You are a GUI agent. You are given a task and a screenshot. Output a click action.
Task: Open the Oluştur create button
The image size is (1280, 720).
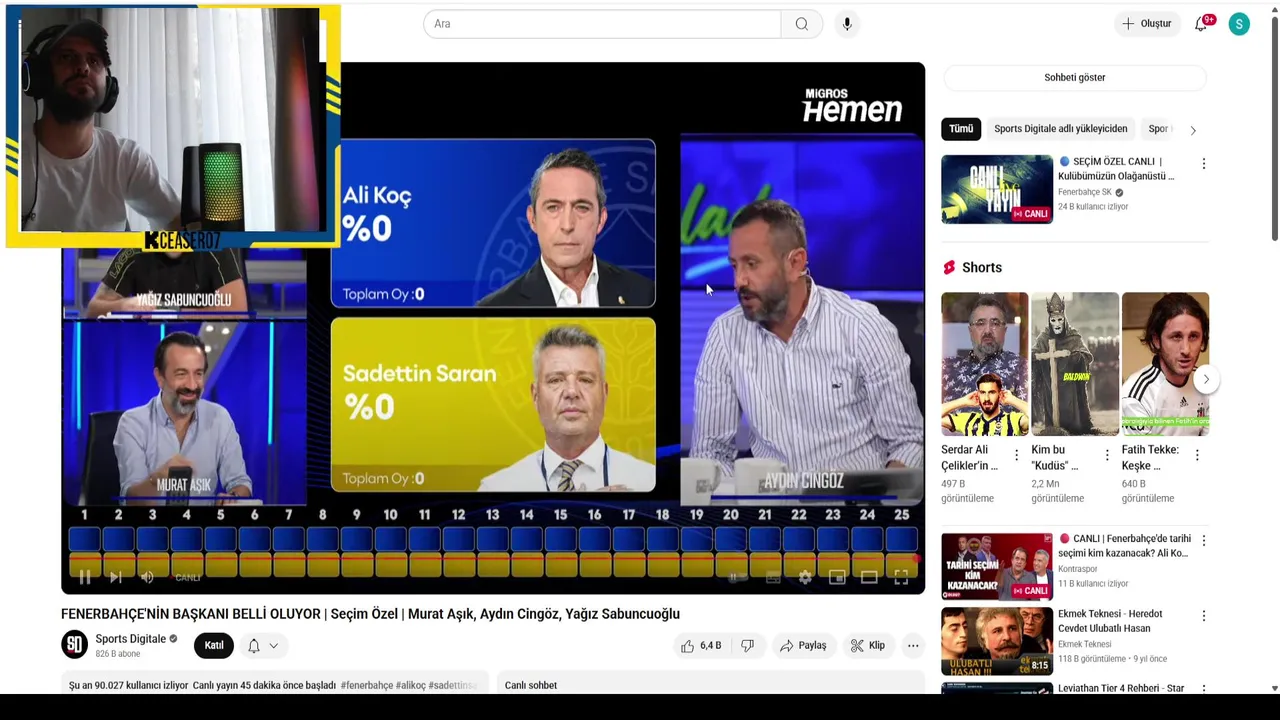click(x=1146, y=24)
